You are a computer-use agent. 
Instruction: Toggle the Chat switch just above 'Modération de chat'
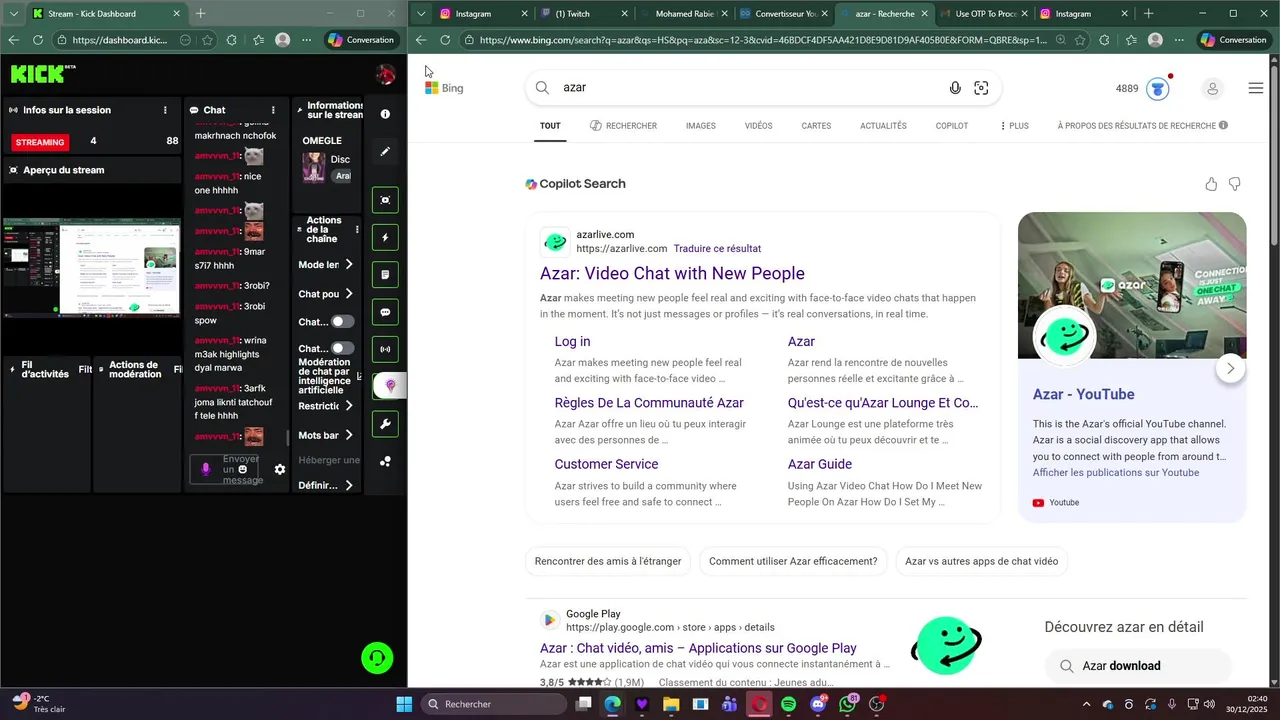point(343,348)
